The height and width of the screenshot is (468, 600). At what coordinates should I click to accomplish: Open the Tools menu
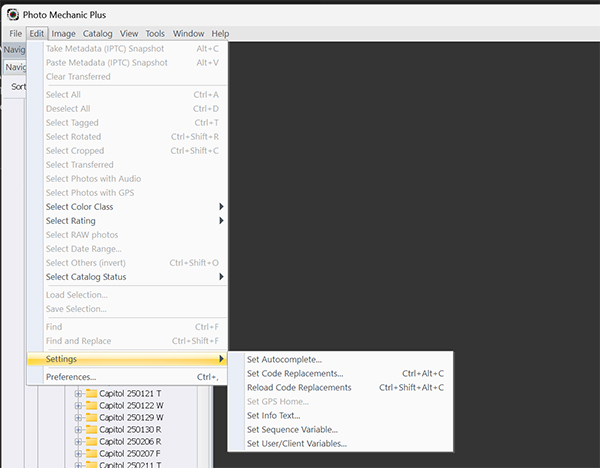point(155,34)
